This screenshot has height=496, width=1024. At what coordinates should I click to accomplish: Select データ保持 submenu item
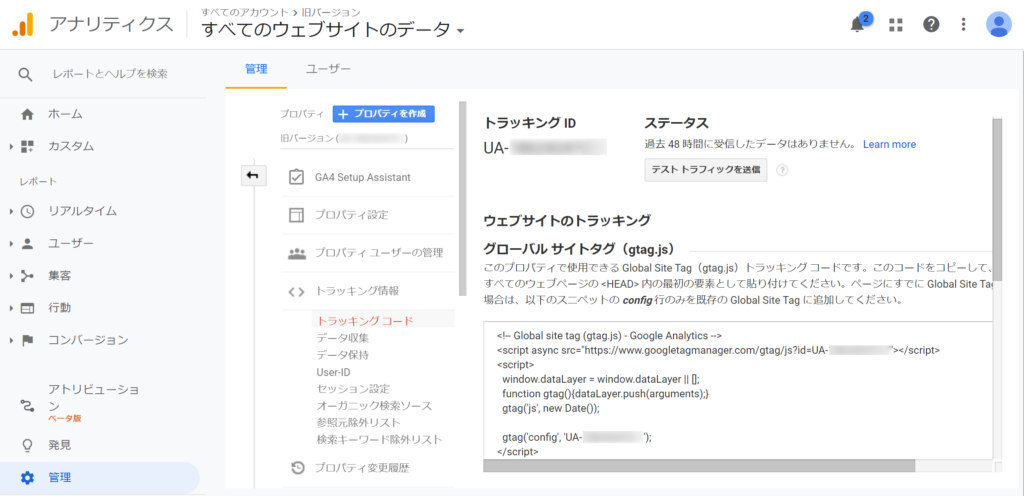(x=343, y=355)
